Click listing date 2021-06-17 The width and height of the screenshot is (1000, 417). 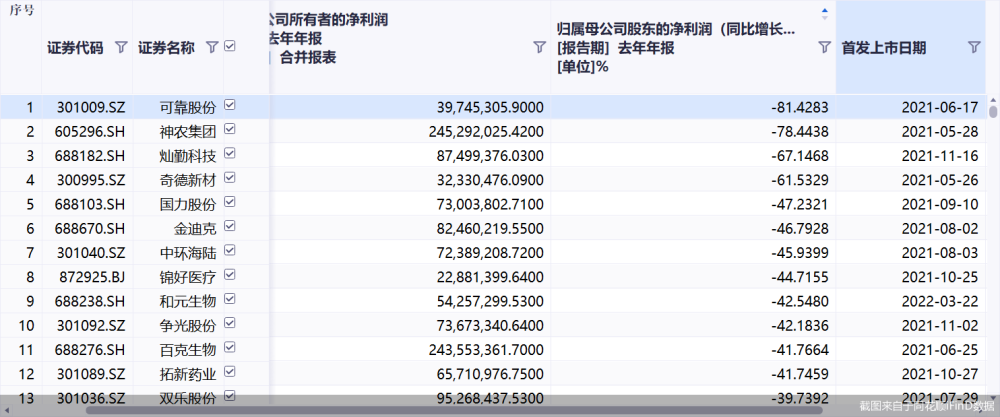coord(940,108)
